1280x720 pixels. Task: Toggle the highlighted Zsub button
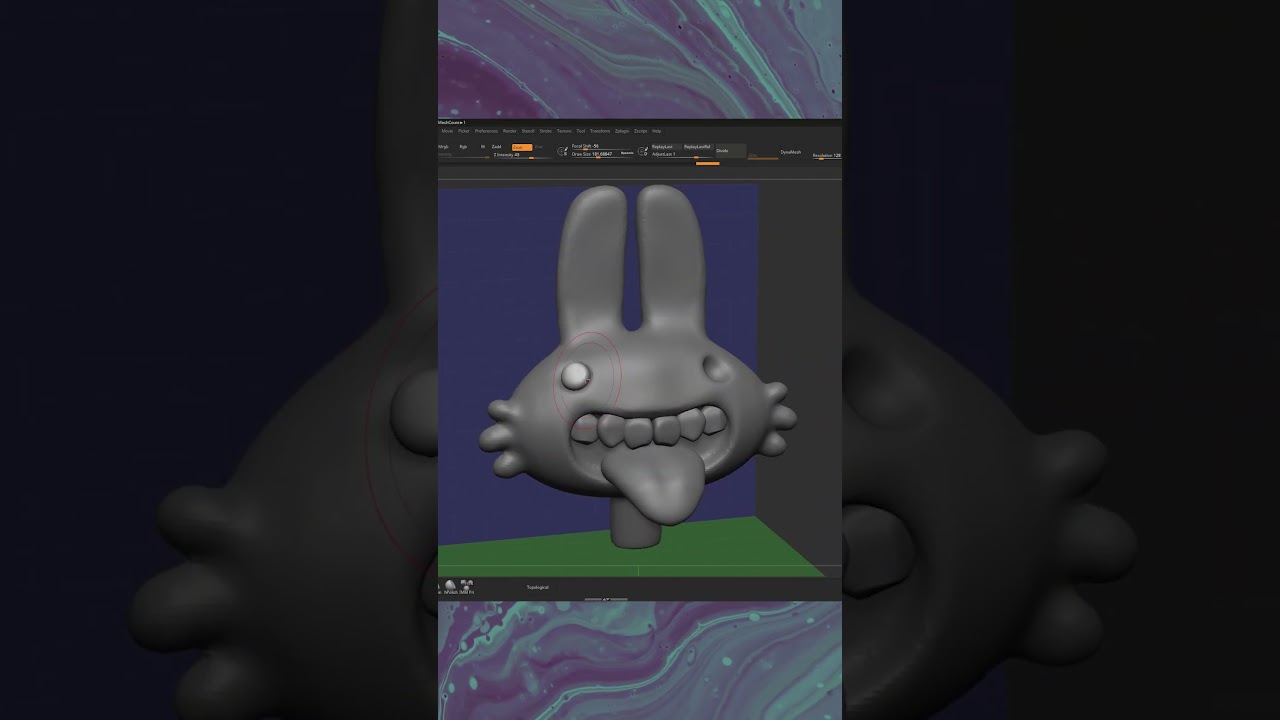click(x=522, y=147)
